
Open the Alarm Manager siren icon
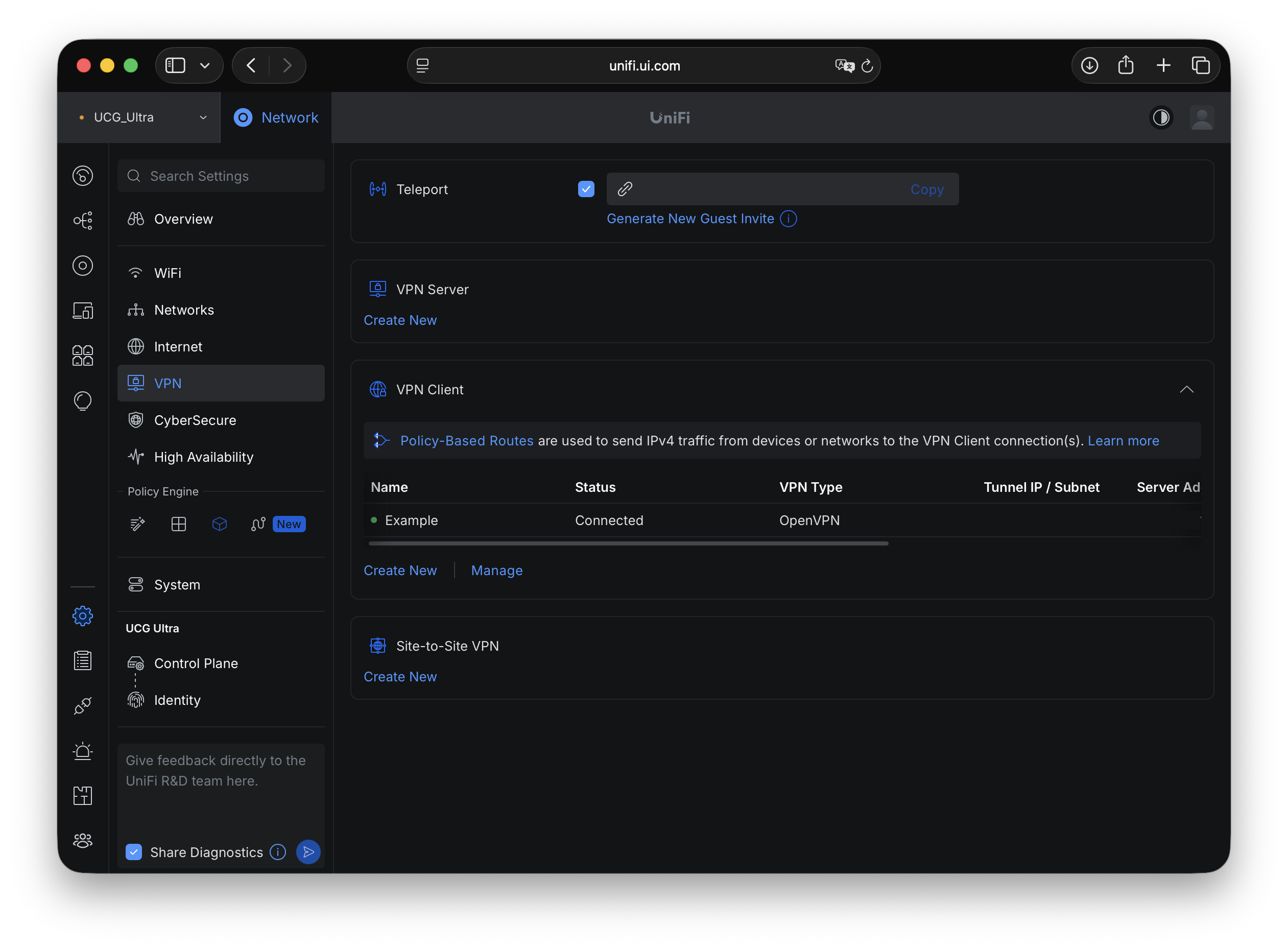(x=83, y=751)
